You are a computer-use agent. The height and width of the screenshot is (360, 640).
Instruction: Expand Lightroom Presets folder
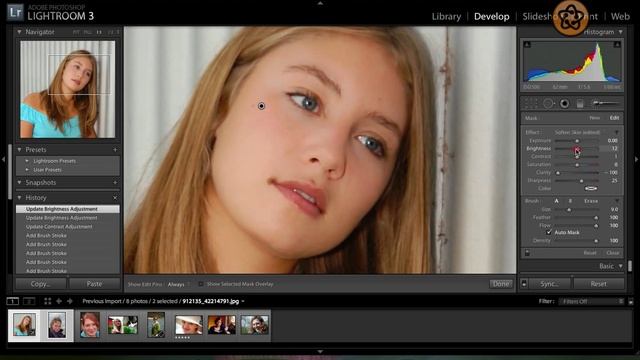27,161
